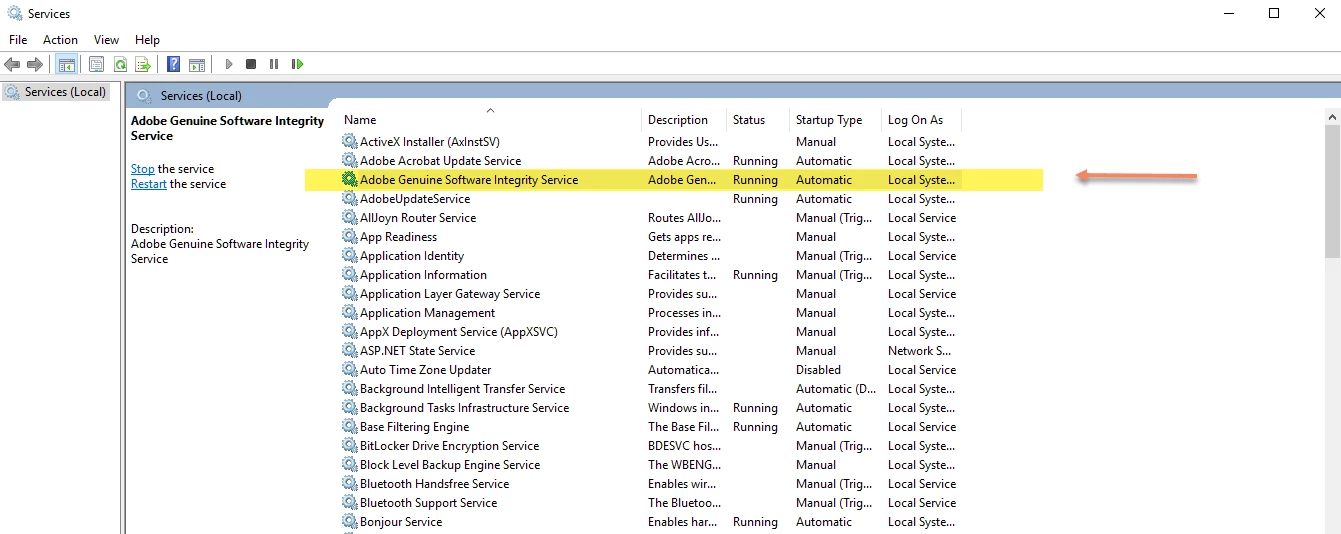Click Services app icon in title bar
Screen dimensions: 1341x534
coord(13,14)
